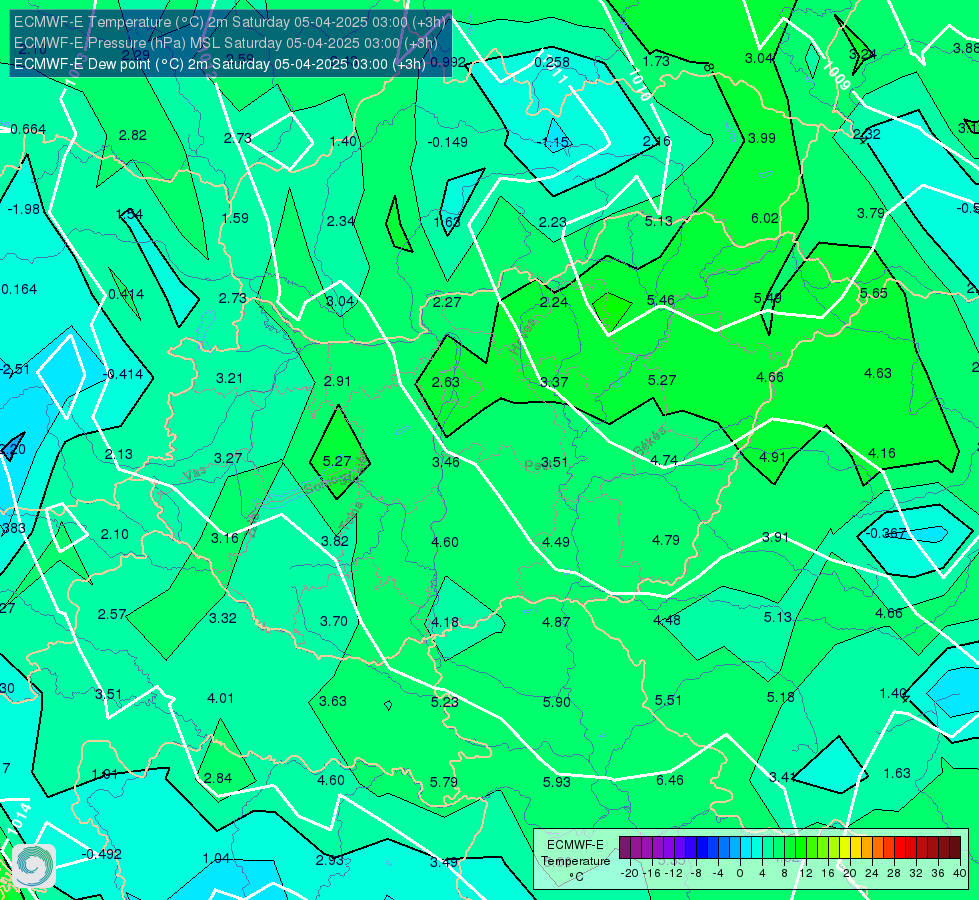This screenshot has width=979, height=900.
Task: Click the 6.46 value on the map
Action: click(x=669, y=780)
